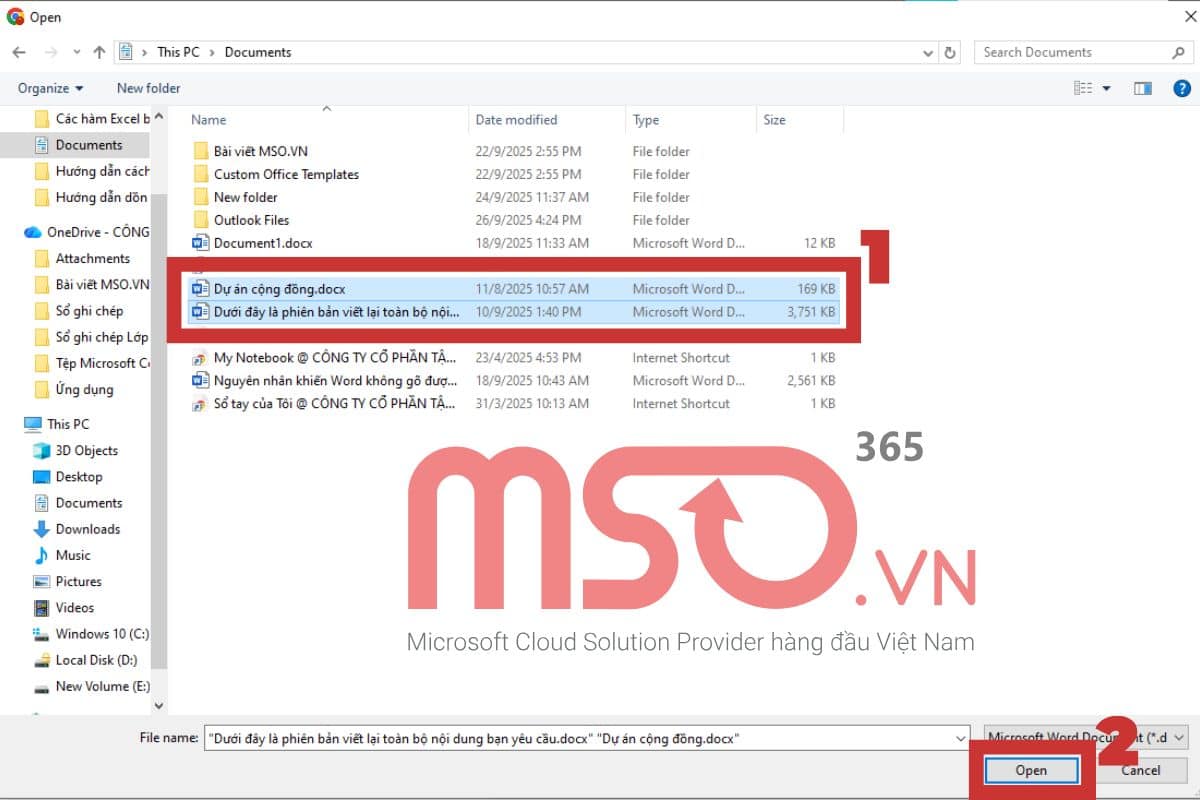Image resolution: width=1200 pixels, height=800 pixels.
Task: Open Các hàm Excel folder in sidebar
Action: pos(92,119)
